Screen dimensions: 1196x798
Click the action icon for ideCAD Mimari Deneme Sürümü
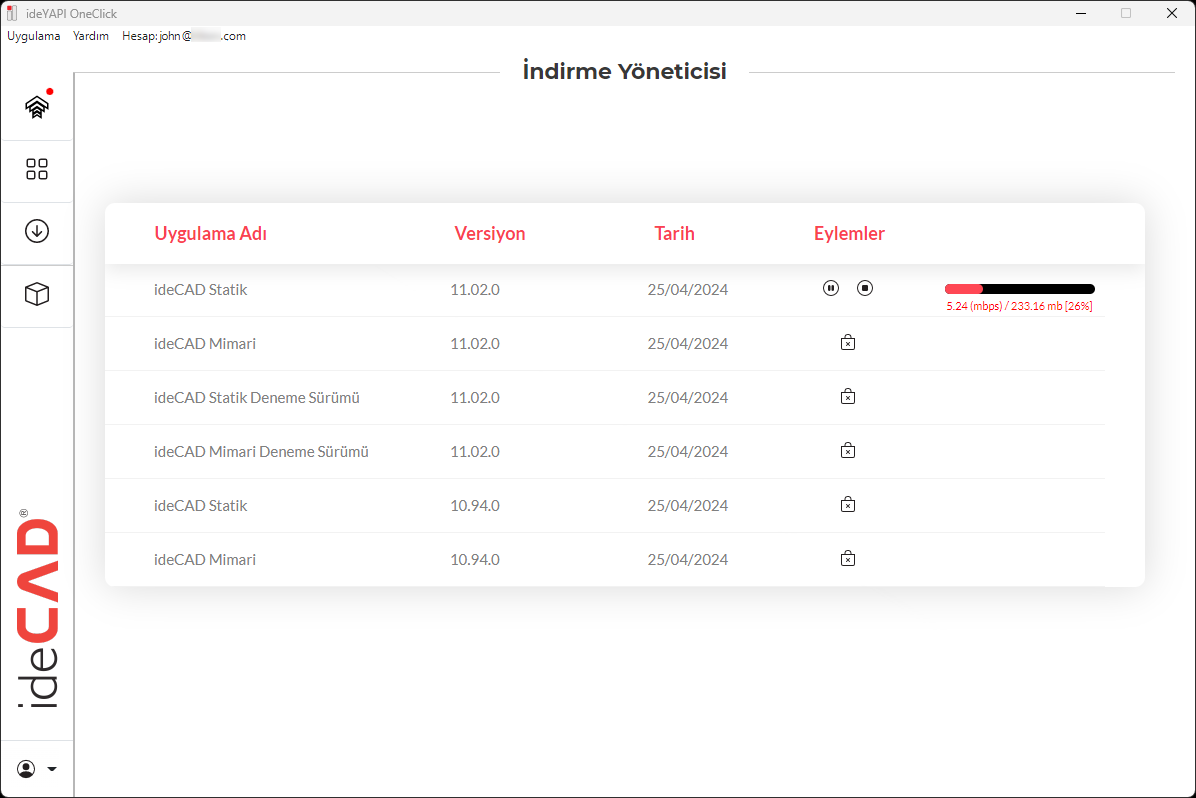coord(848,451)
